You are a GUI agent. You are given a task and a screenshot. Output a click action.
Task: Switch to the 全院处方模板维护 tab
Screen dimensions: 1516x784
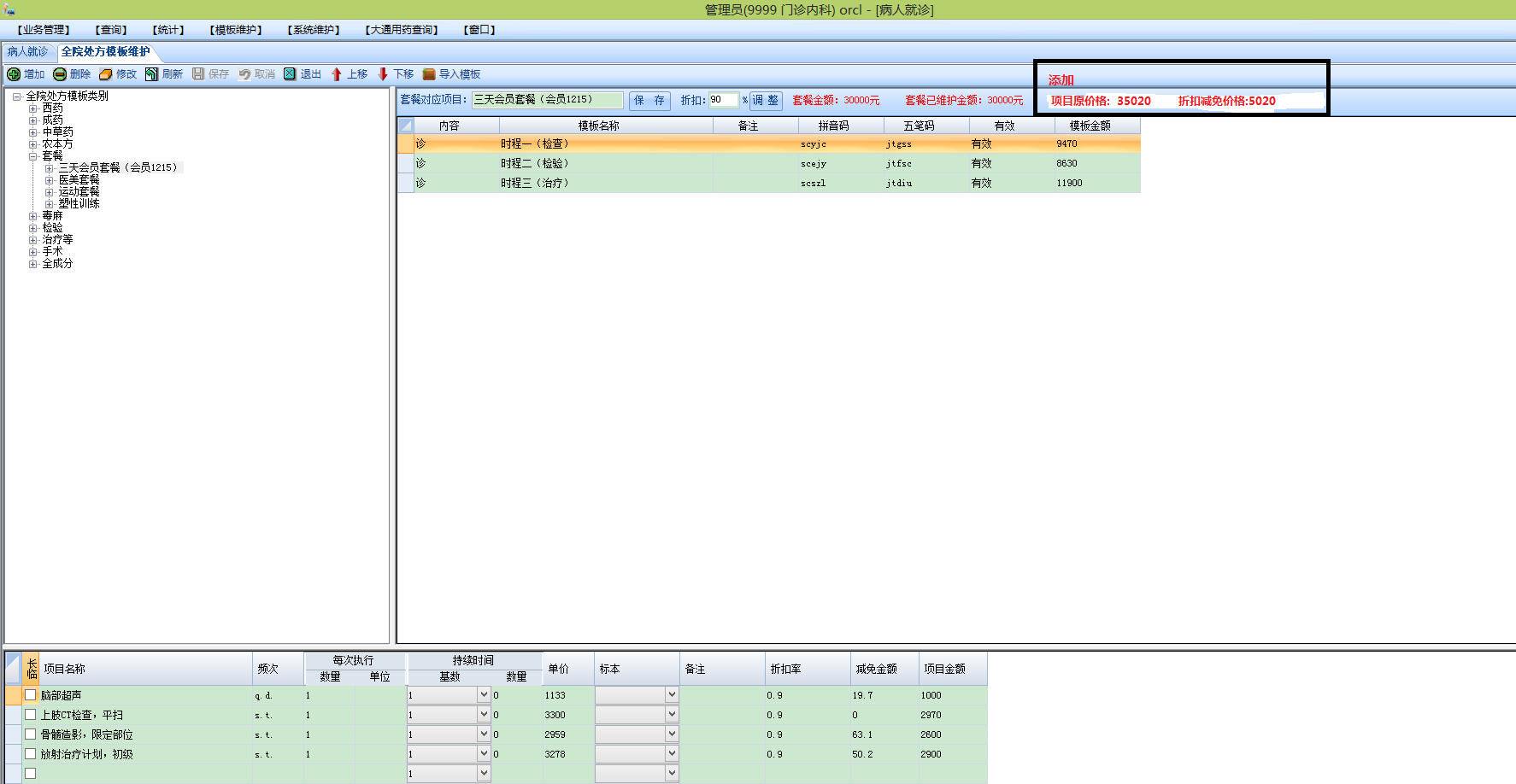point(106,52)
